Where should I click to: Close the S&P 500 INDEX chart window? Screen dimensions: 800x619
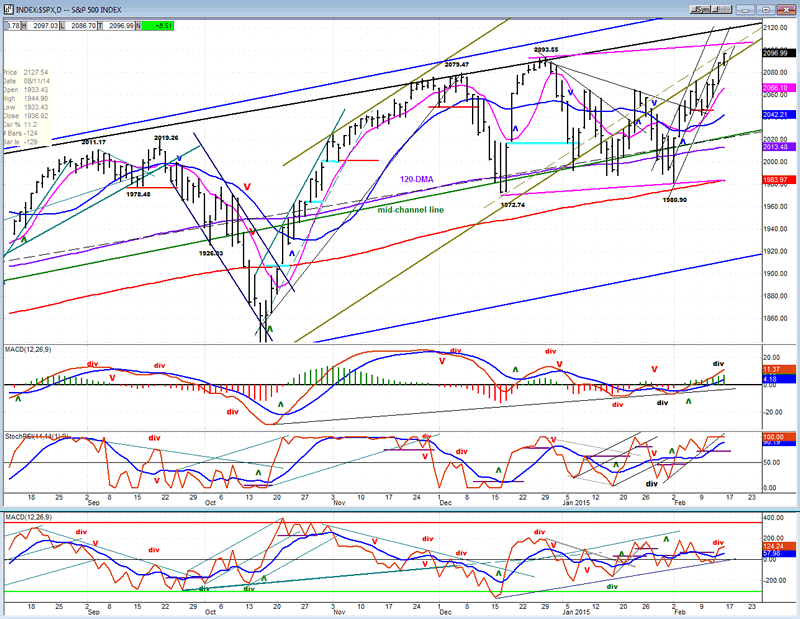[785, 10]
